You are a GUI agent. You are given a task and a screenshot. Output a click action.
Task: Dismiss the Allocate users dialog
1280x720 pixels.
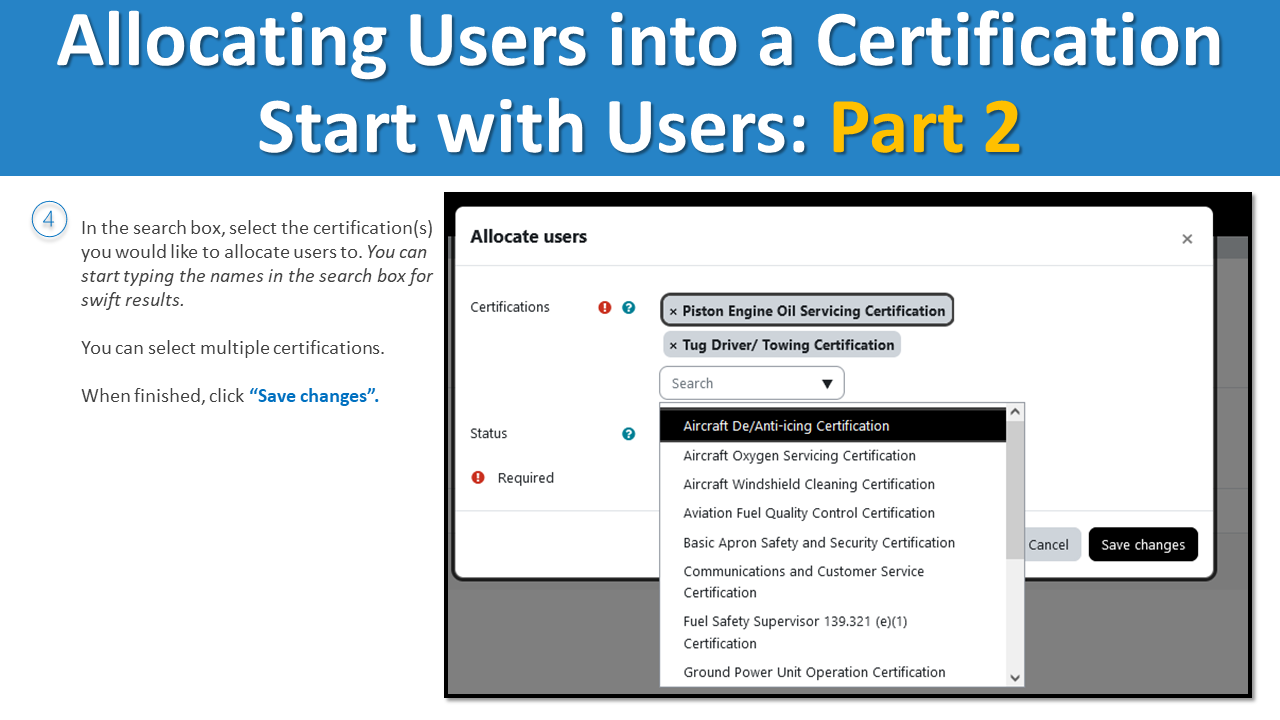tap(1187, 239)
